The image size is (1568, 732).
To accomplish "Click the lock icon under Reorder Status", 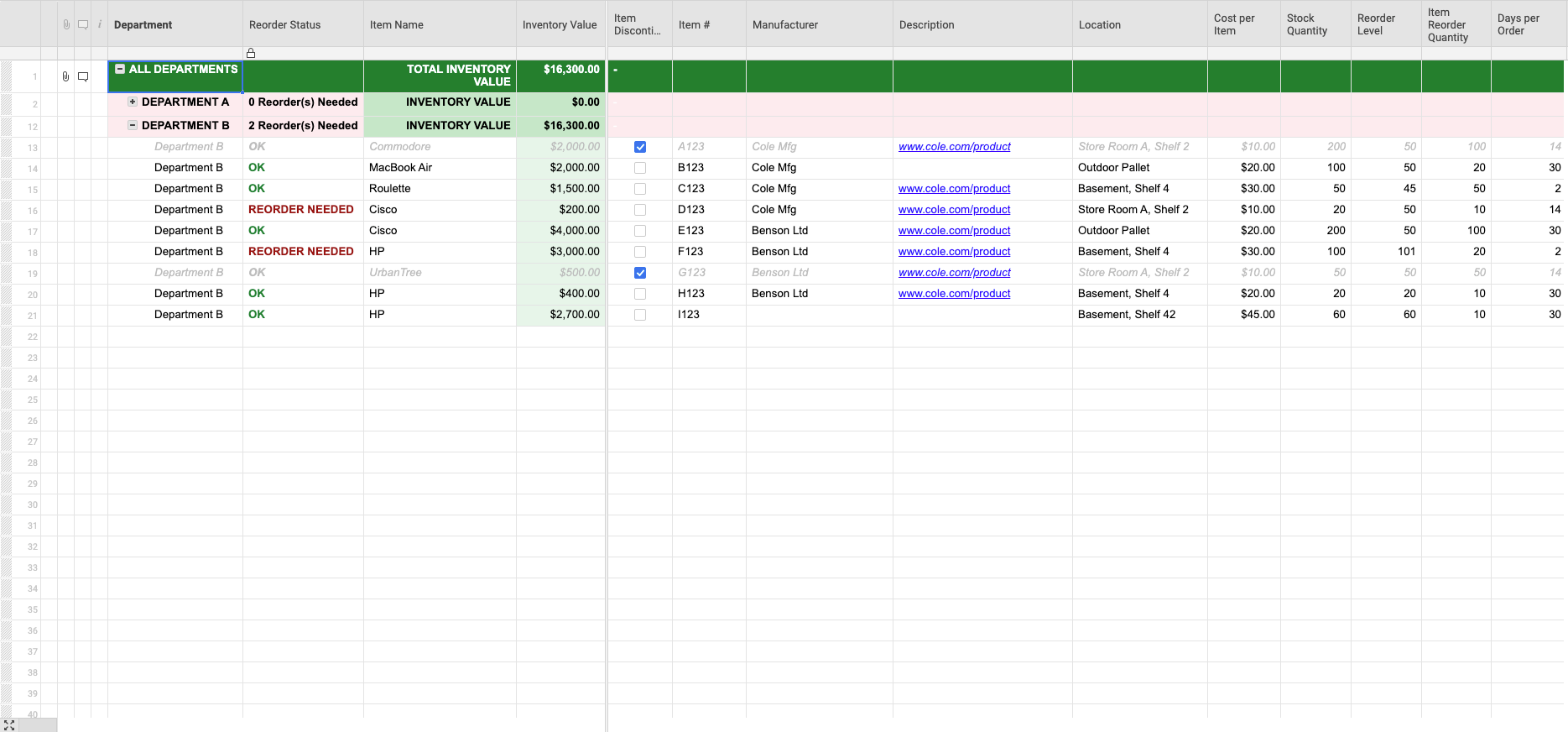I will point(251,53).
